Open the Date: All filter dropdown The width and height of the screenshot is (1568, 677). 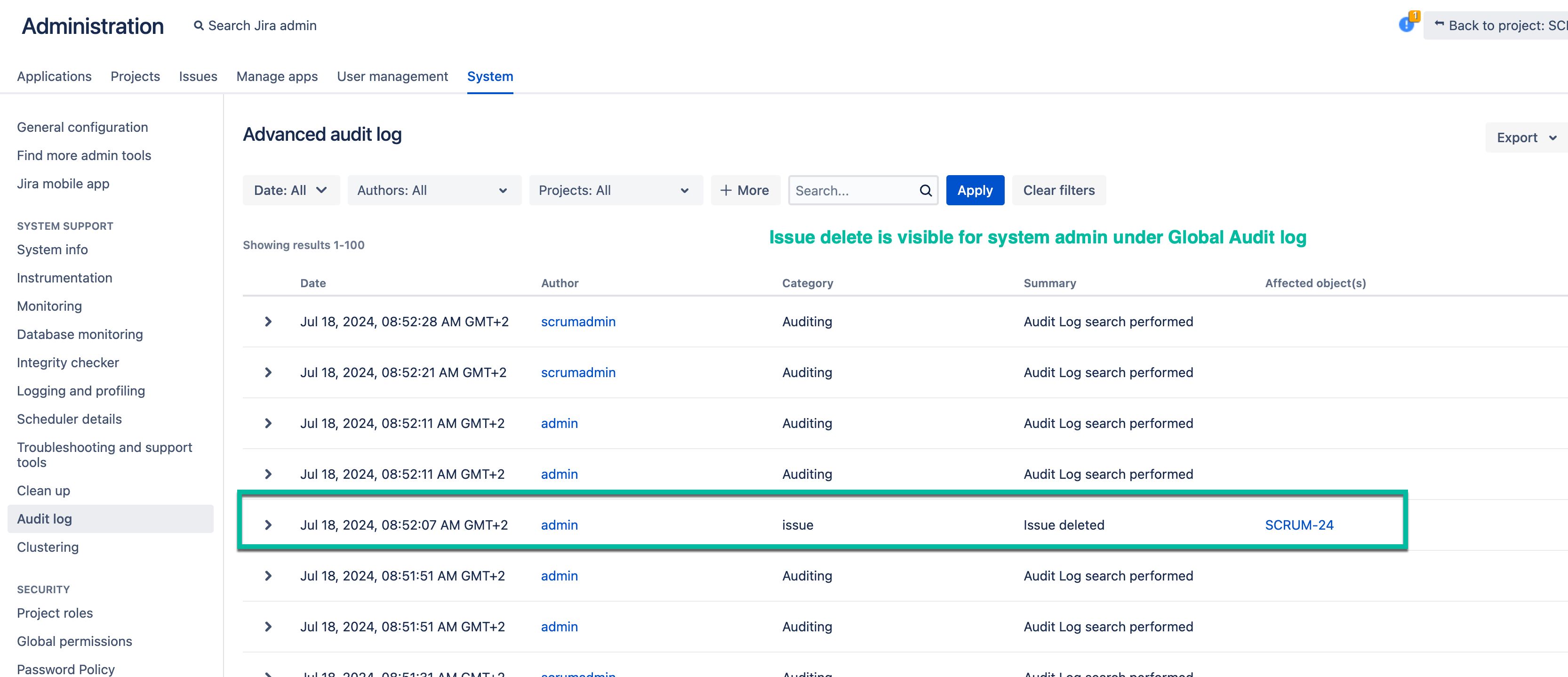[x=290, y=191]
